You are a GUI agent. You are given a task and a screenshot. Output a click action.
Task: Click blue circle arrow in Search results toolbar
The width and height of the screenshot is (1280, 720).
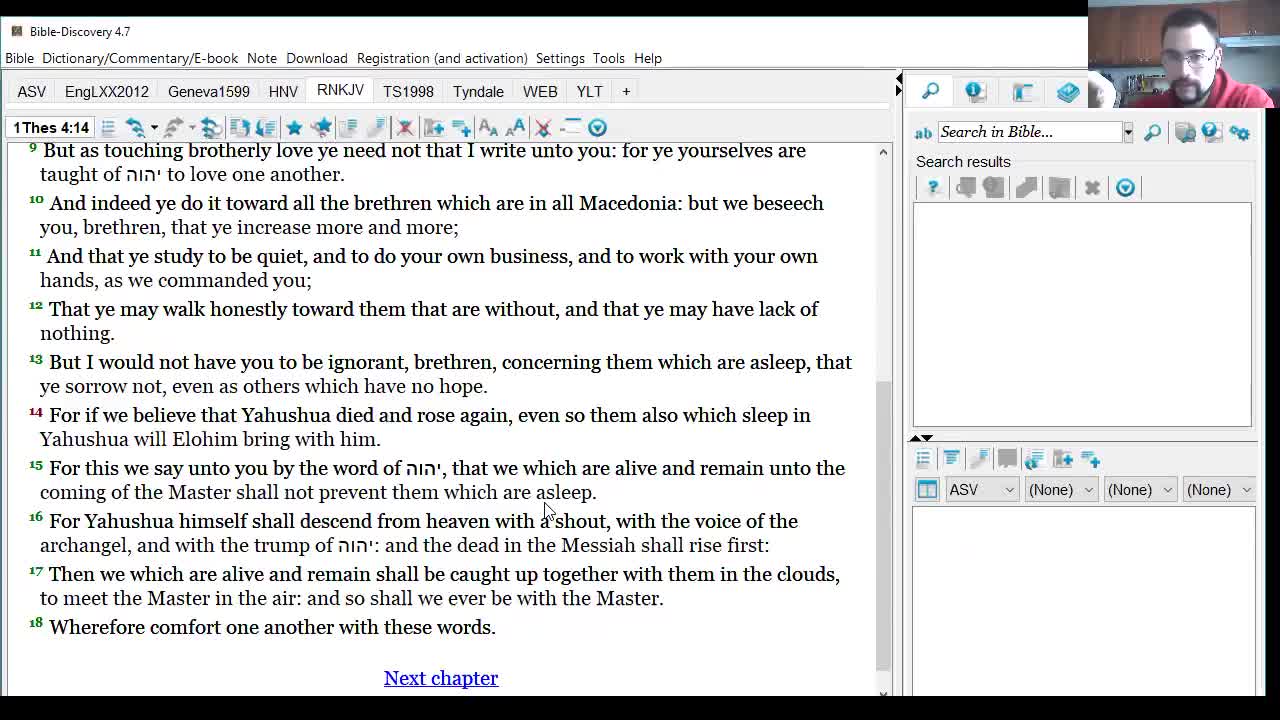pos(1125,188)
